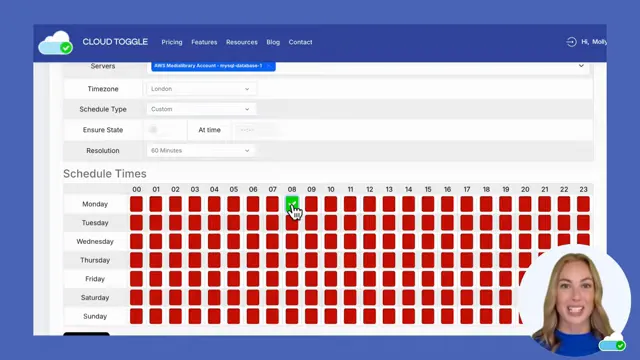Go to Resources in the navigation

[x=242, y=42]
